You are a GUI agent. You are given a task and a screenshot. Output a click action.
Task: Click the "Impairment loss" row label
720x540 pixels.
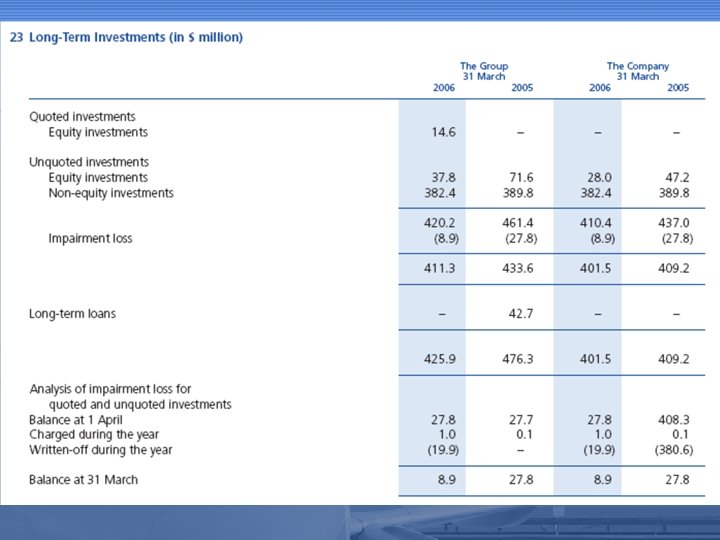[x=90, y=238]
